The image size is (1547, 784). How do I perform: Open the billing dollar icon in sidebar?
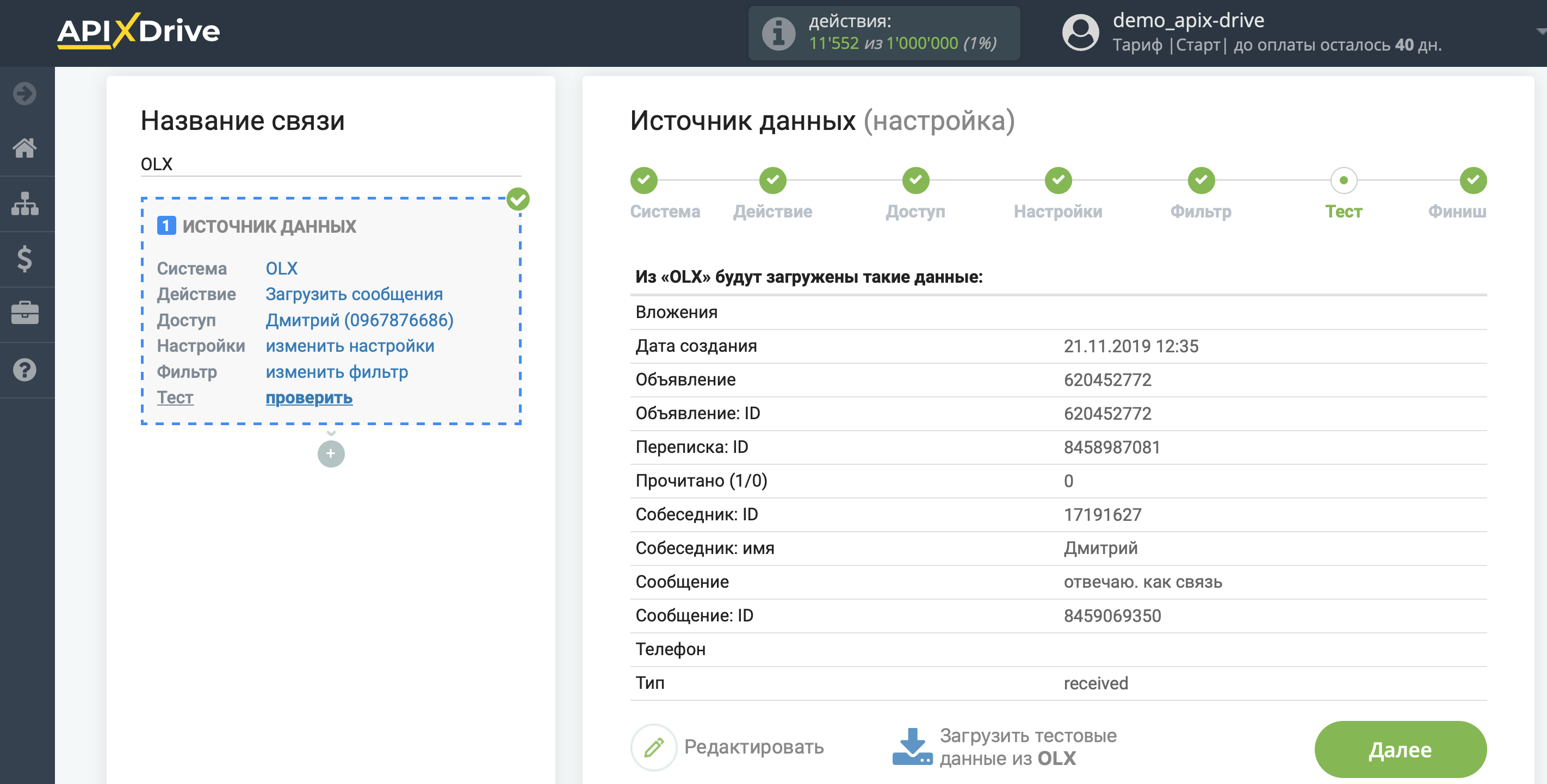(24, 259)
